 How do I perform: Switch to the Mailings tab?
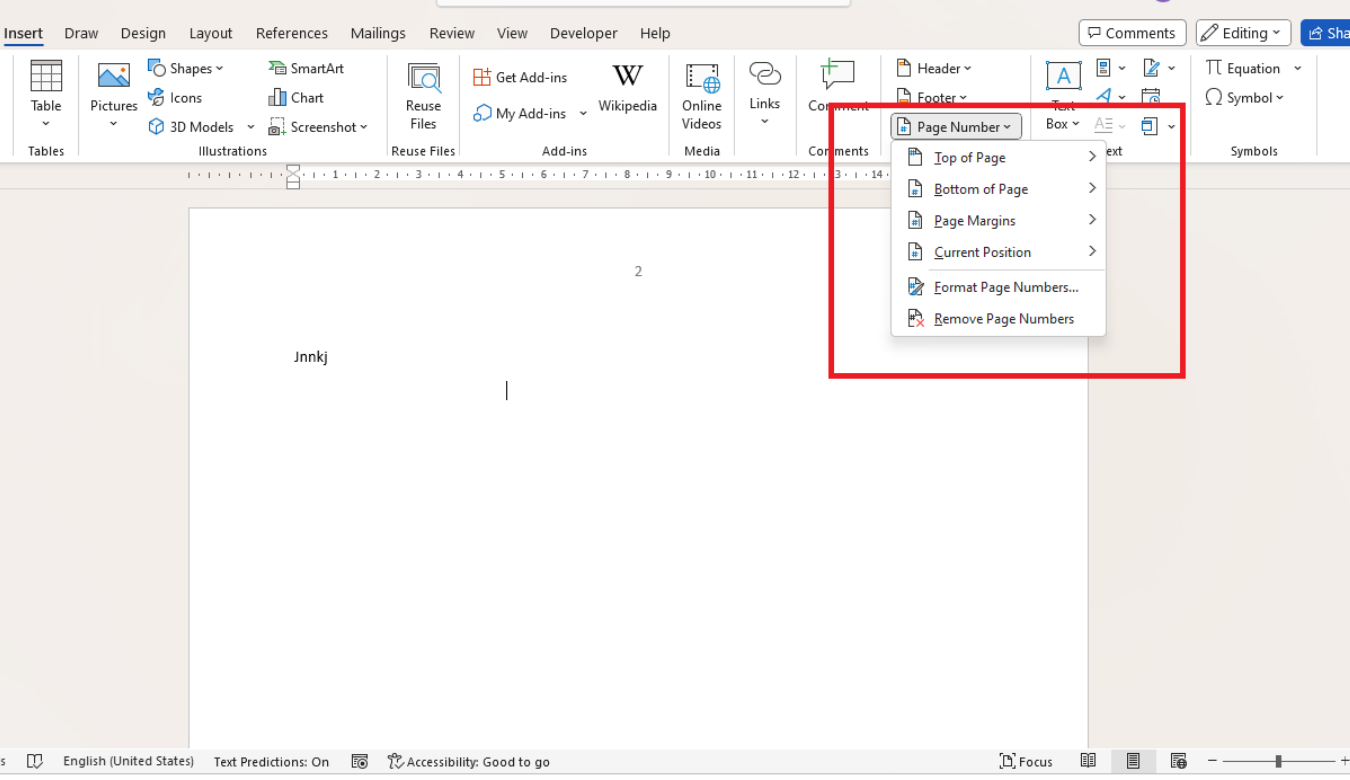pyautogui.click(x=378, y=33)
